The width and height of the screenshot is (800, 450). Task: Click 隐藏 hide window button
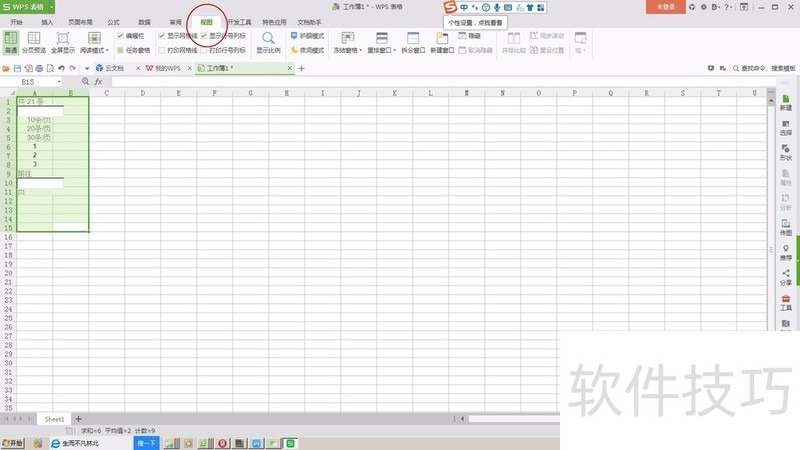point(469,36)
